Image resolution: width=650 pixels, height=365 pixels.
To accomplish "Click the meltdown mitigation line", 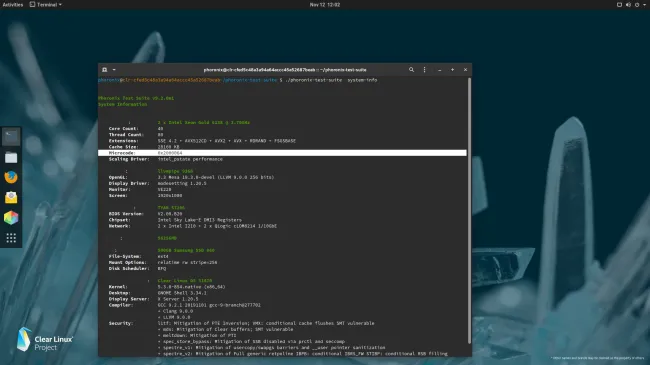I will click(x=197, y=336).
